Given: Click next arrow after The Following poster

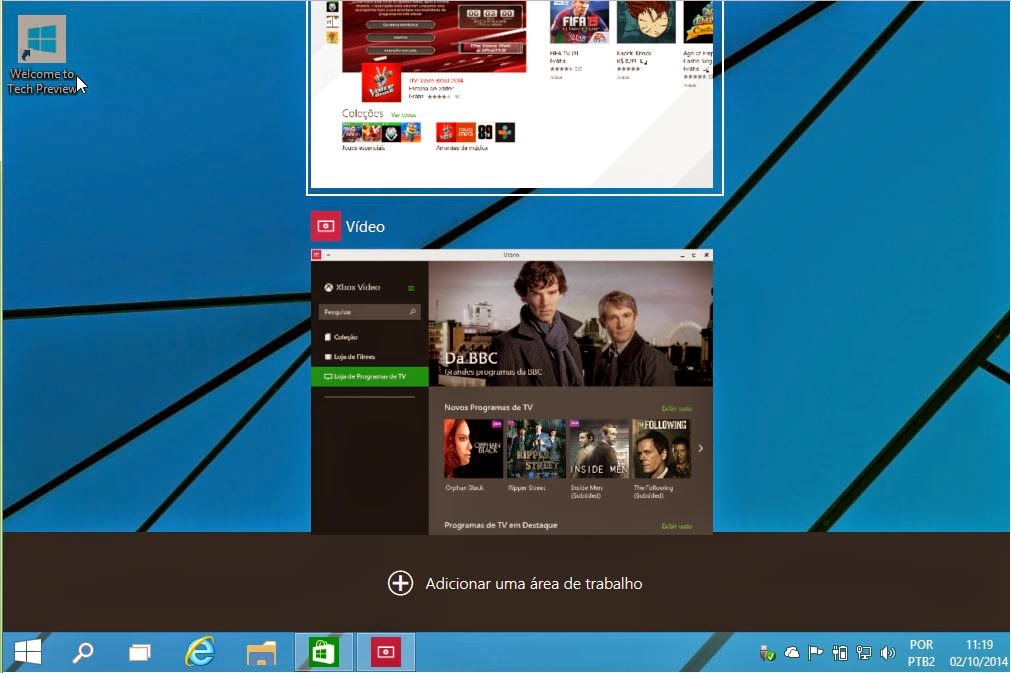Looking at the screenshot, I should 701,449.
